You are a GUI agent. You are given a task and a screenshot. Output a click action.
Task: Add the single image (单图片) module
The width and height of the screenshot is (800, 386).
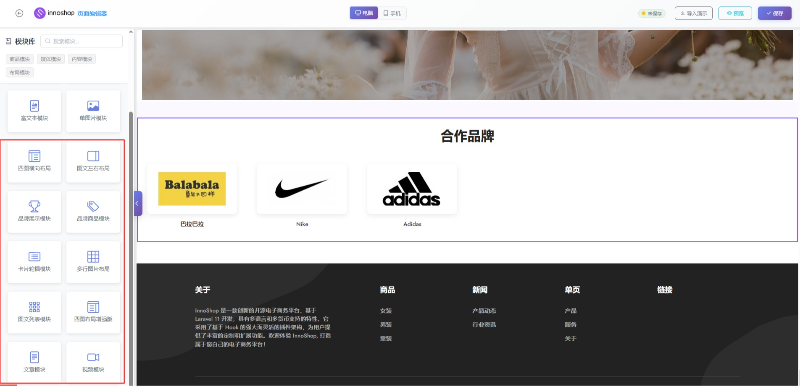pyautogui.click(x=93, y=111)
